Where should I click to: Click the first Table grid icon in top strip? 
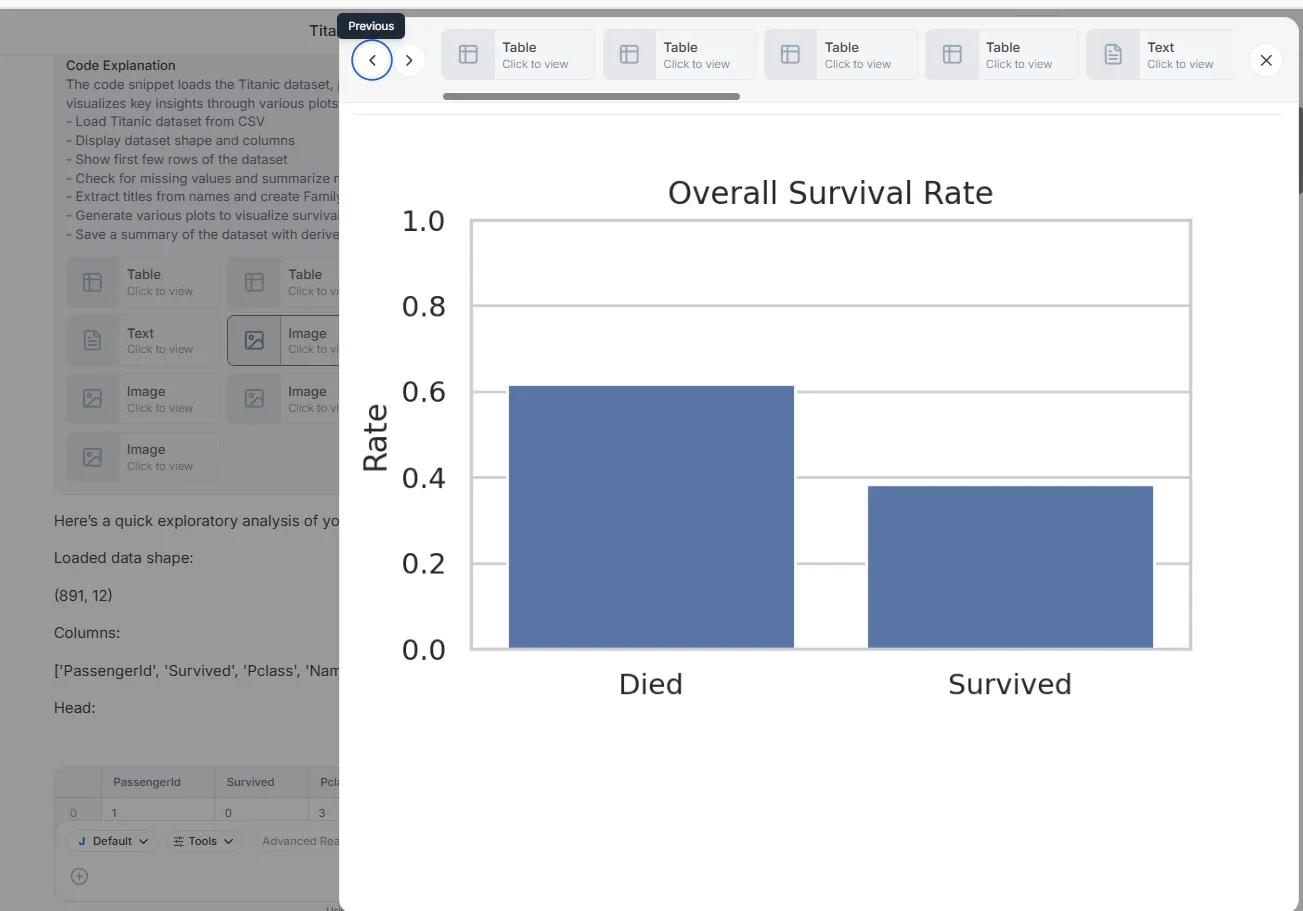[468, 55]
